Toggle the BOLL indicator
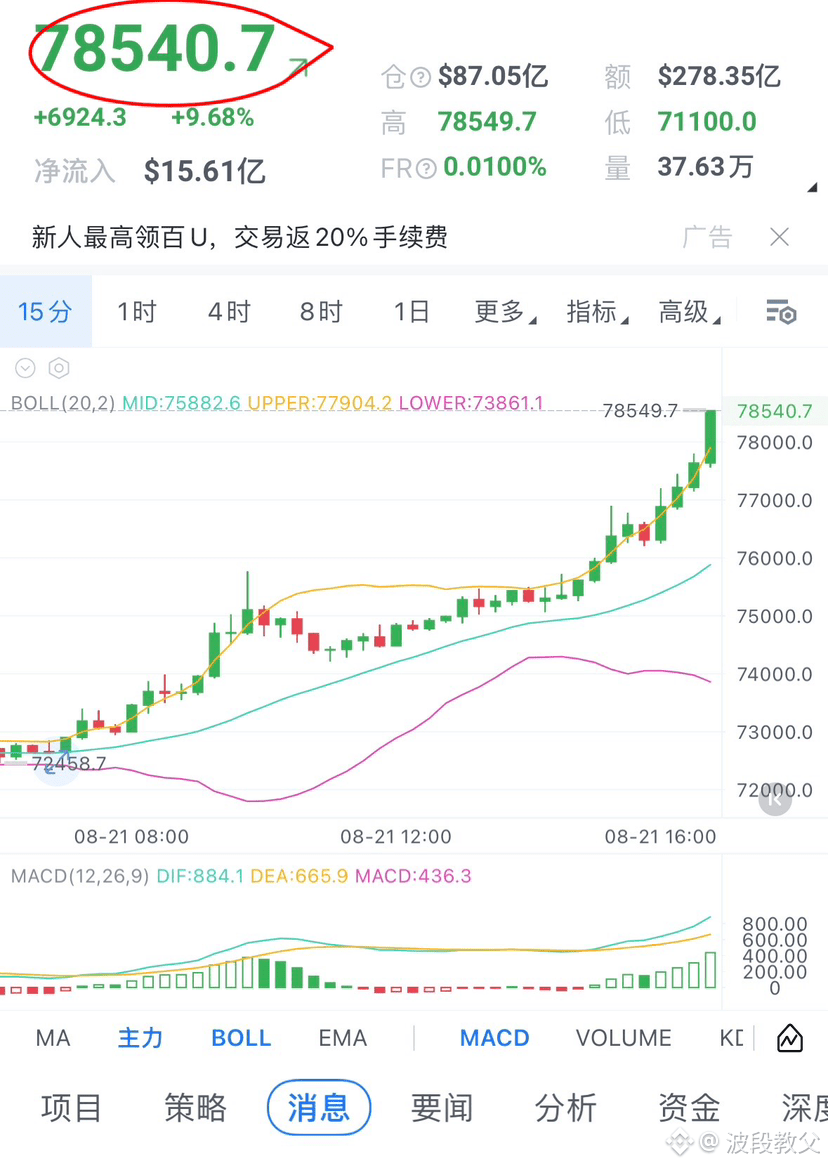Viewport: 828px width, 1168px height. (x=241, y=1038)
